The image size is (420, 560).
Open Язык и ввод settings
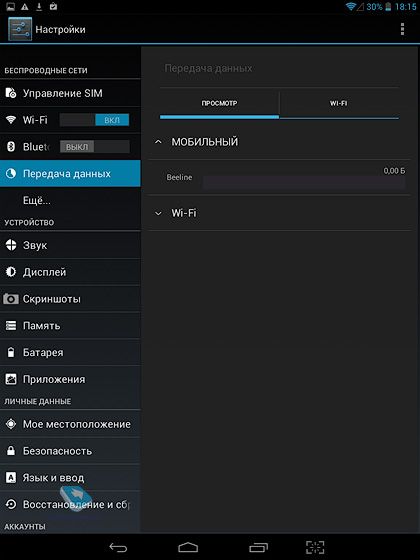70,478
